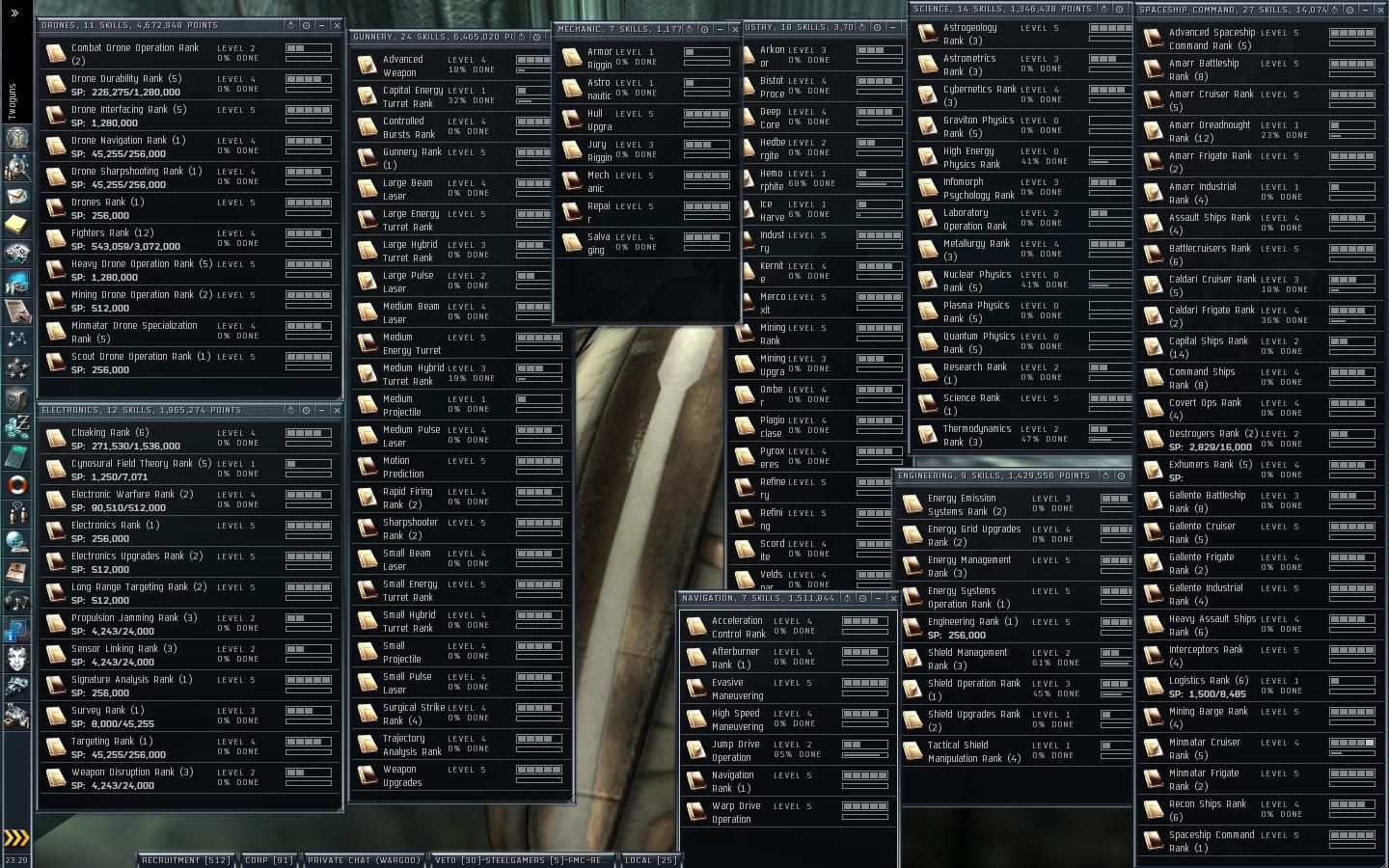1389x868 pixels.
Task: Open the blue info question-mark sidebar icon
Action: (x=16, y=631)
